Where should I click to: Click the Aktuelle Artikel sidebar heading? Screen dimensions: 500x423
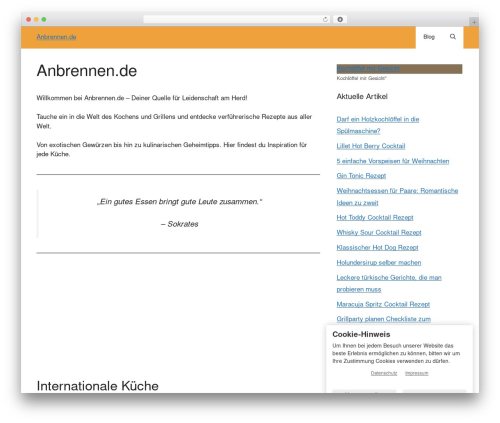362,97
